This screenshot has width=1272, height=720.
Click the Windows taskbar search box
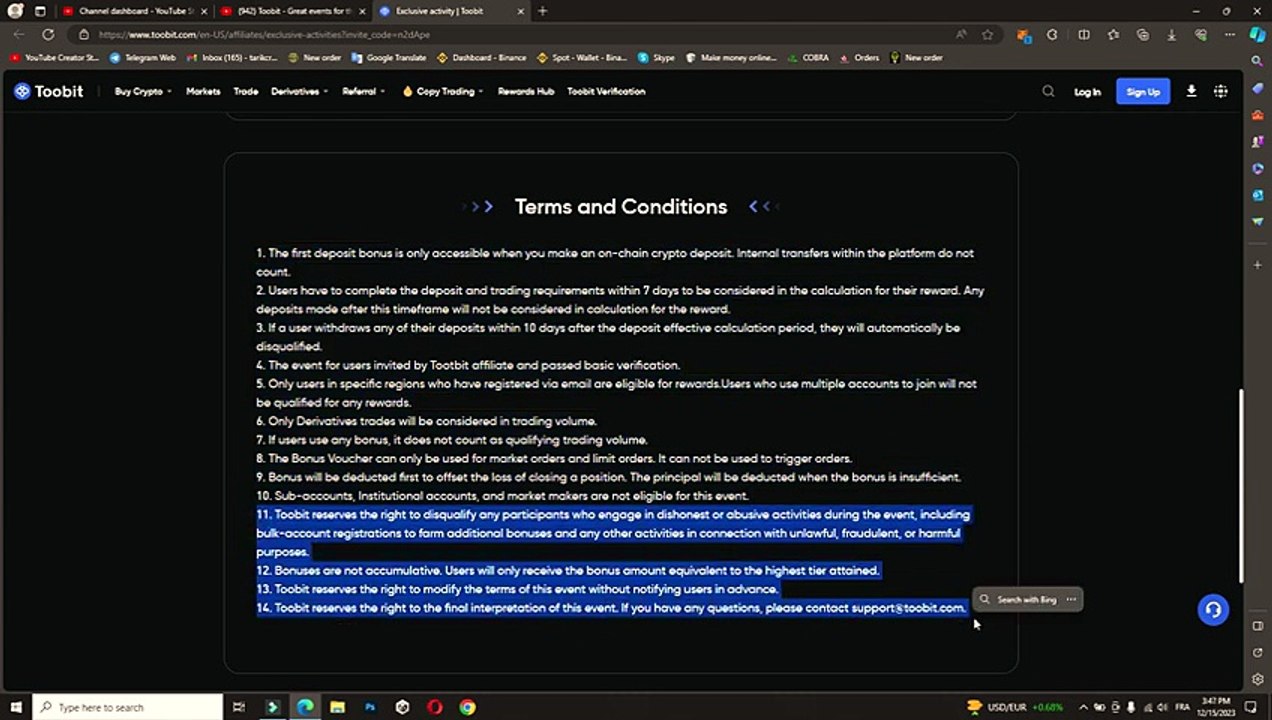pyautogui.click(x=128, y=707)
